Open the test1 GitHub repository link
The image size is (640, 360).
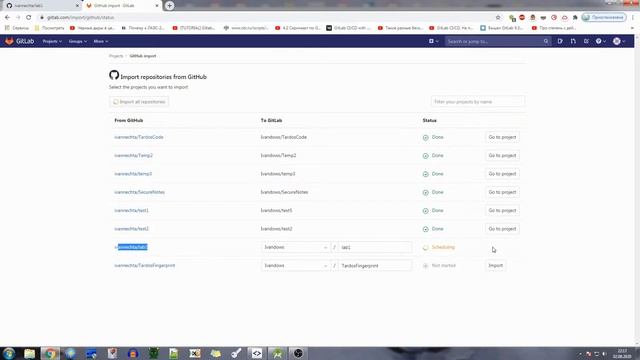131,211
